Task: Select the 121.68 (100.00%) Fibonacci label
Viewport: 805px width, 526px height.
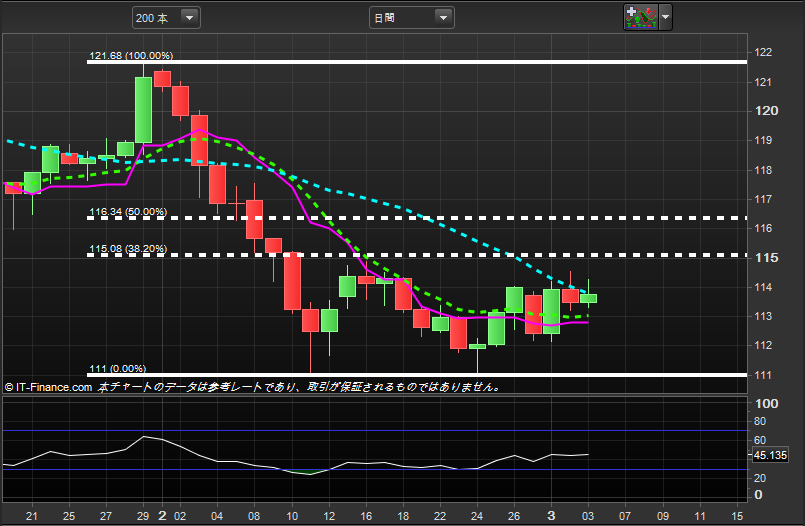Action: [131, 55]
